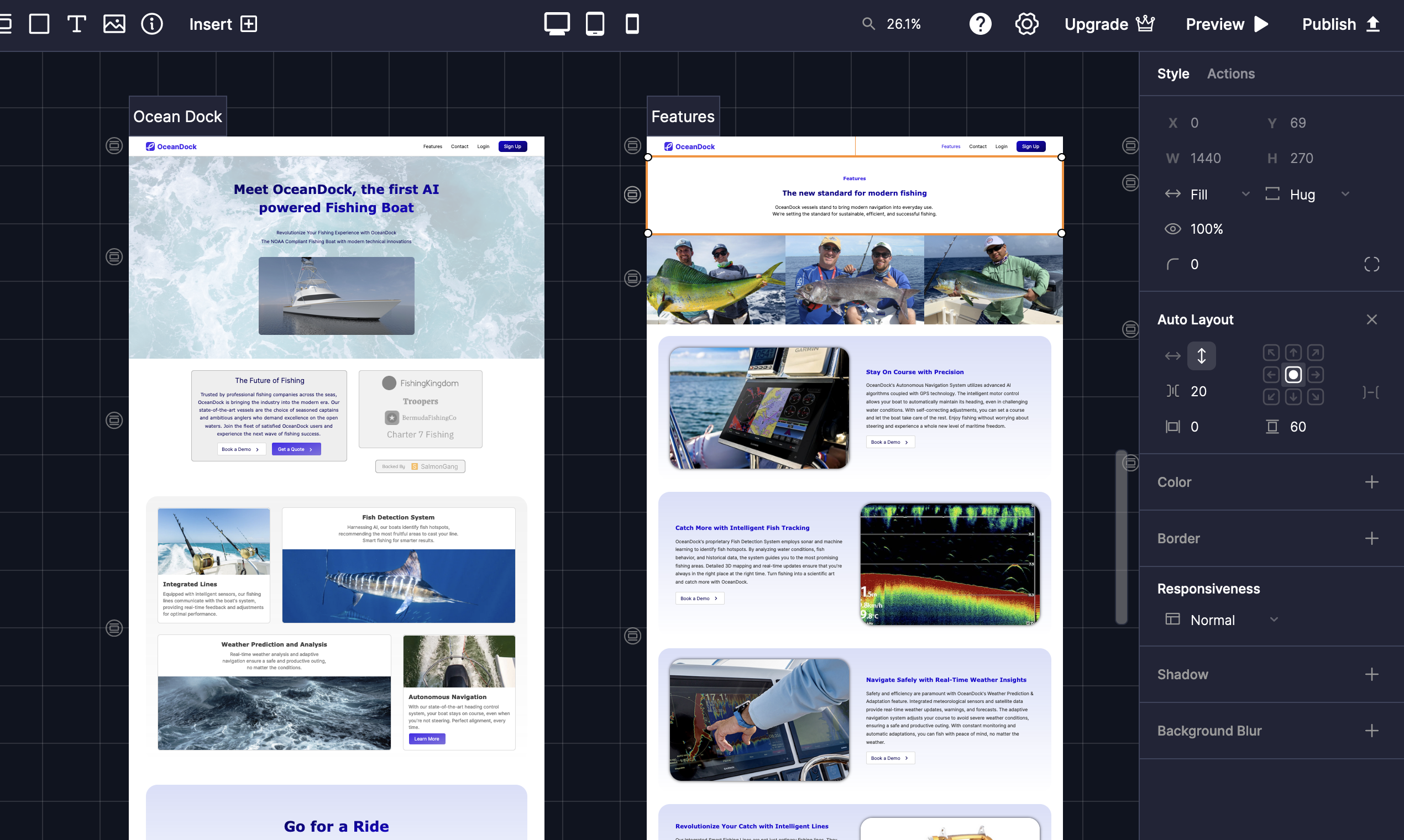1404x840 pixels.
Task: Click Sign Up on Ocean Dock page
Action: [x=512, y=146]
